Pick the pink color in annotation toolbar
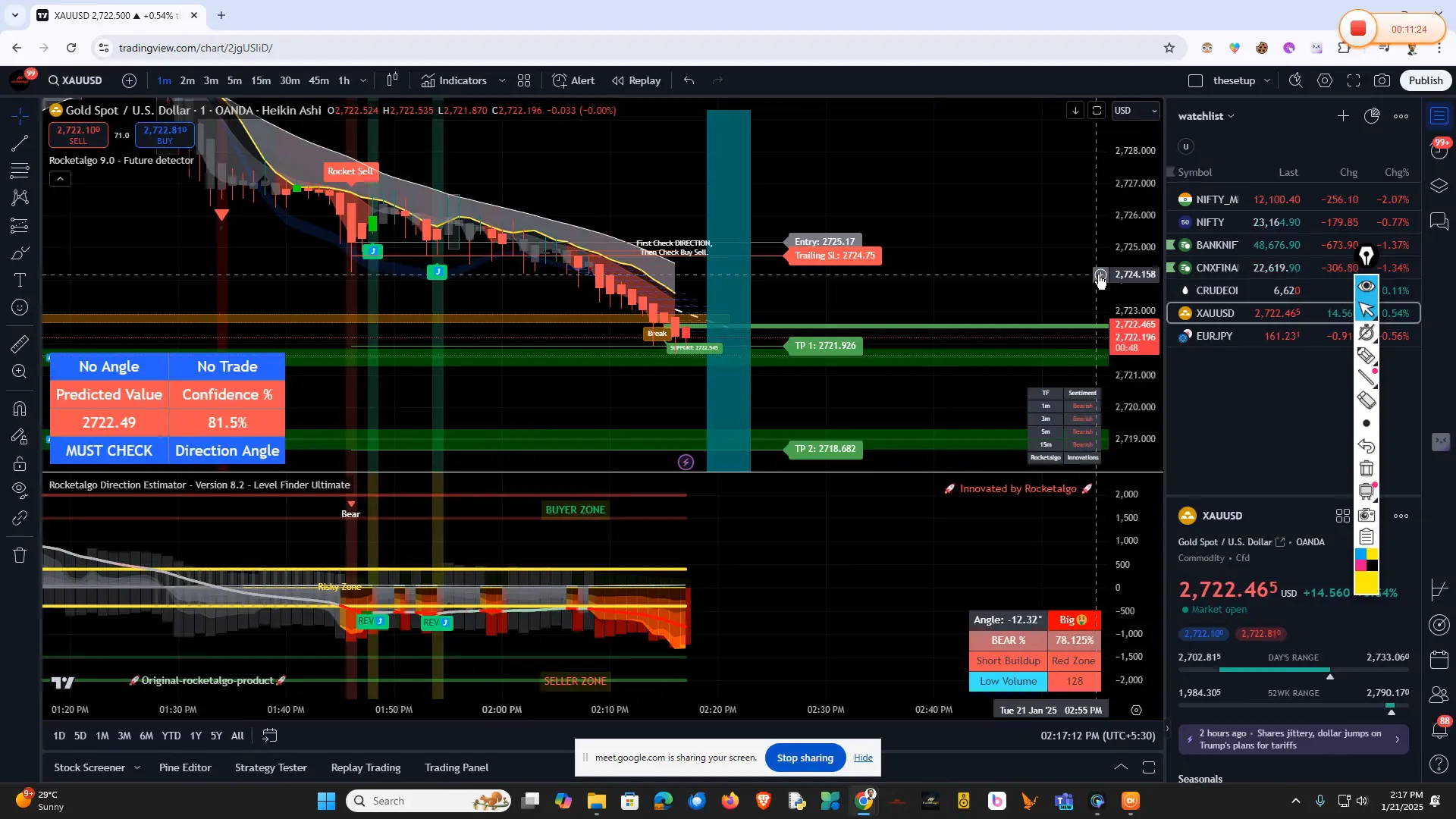The width and height of the screenshot is (1456, 819). (x=1360, y=566)
